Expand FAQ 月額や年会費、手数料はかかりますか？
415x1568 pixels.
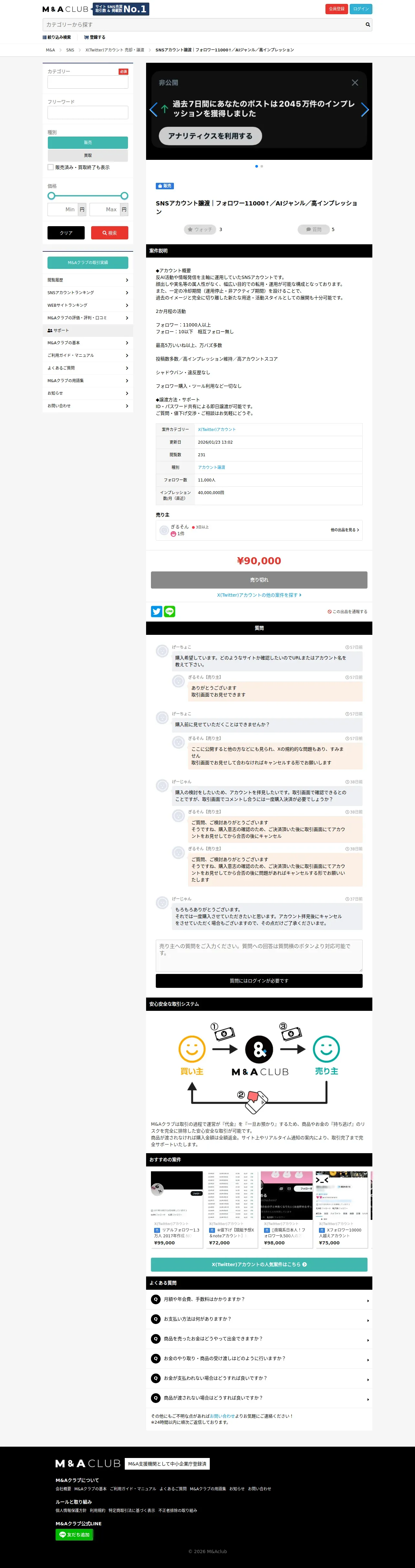click(x=259, y=1299)
